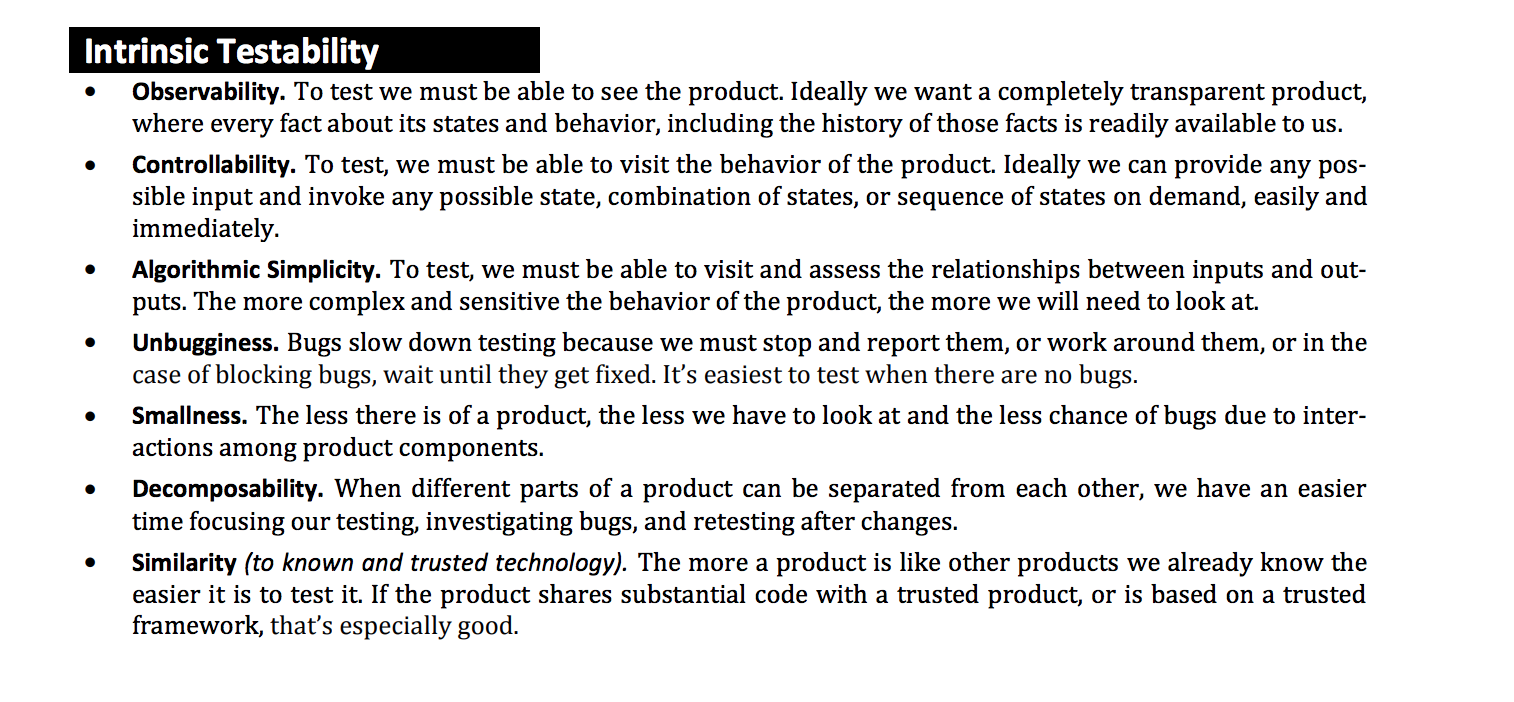Click the Algorithmic Simplicity bold term
Image resolution: width=1514 pixels, height=702 pixels.
pyautogui.click(x=256, y=270)
